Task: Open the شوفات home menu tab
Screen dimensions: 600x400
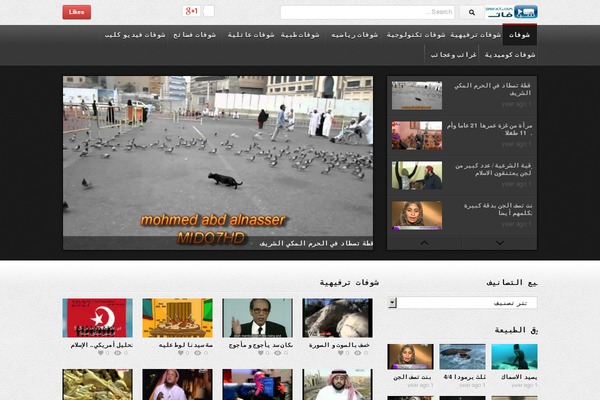Action: [x=519, y=35]
